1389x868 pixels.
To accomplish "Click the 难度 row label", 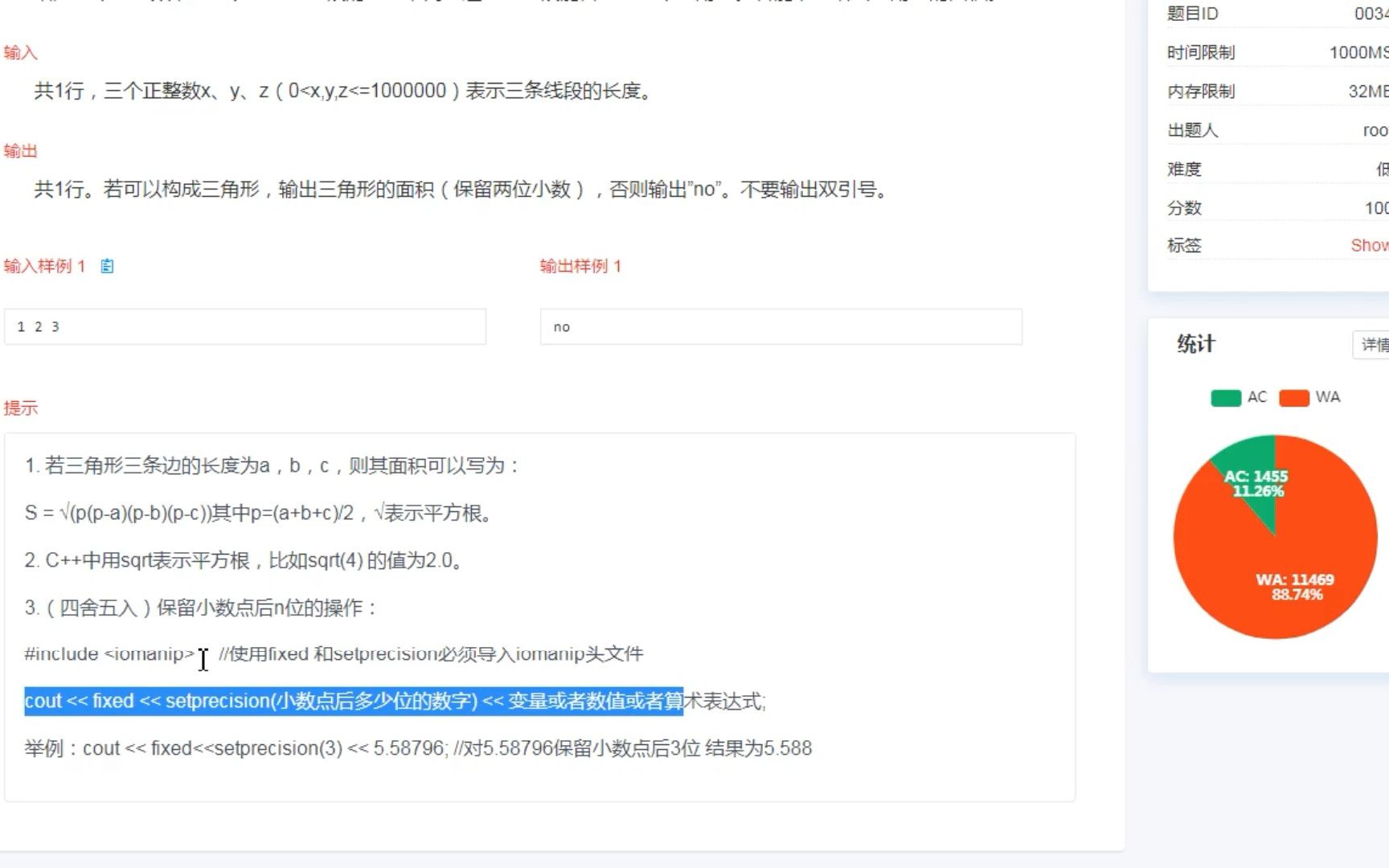I will pos(1184,170).
